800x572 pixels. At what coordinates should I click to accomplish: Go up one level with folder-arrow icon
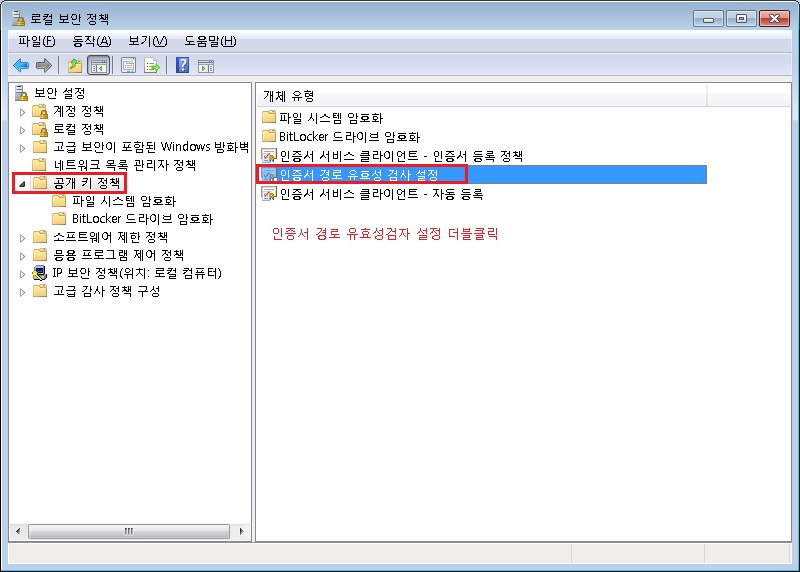pos(74,65)
